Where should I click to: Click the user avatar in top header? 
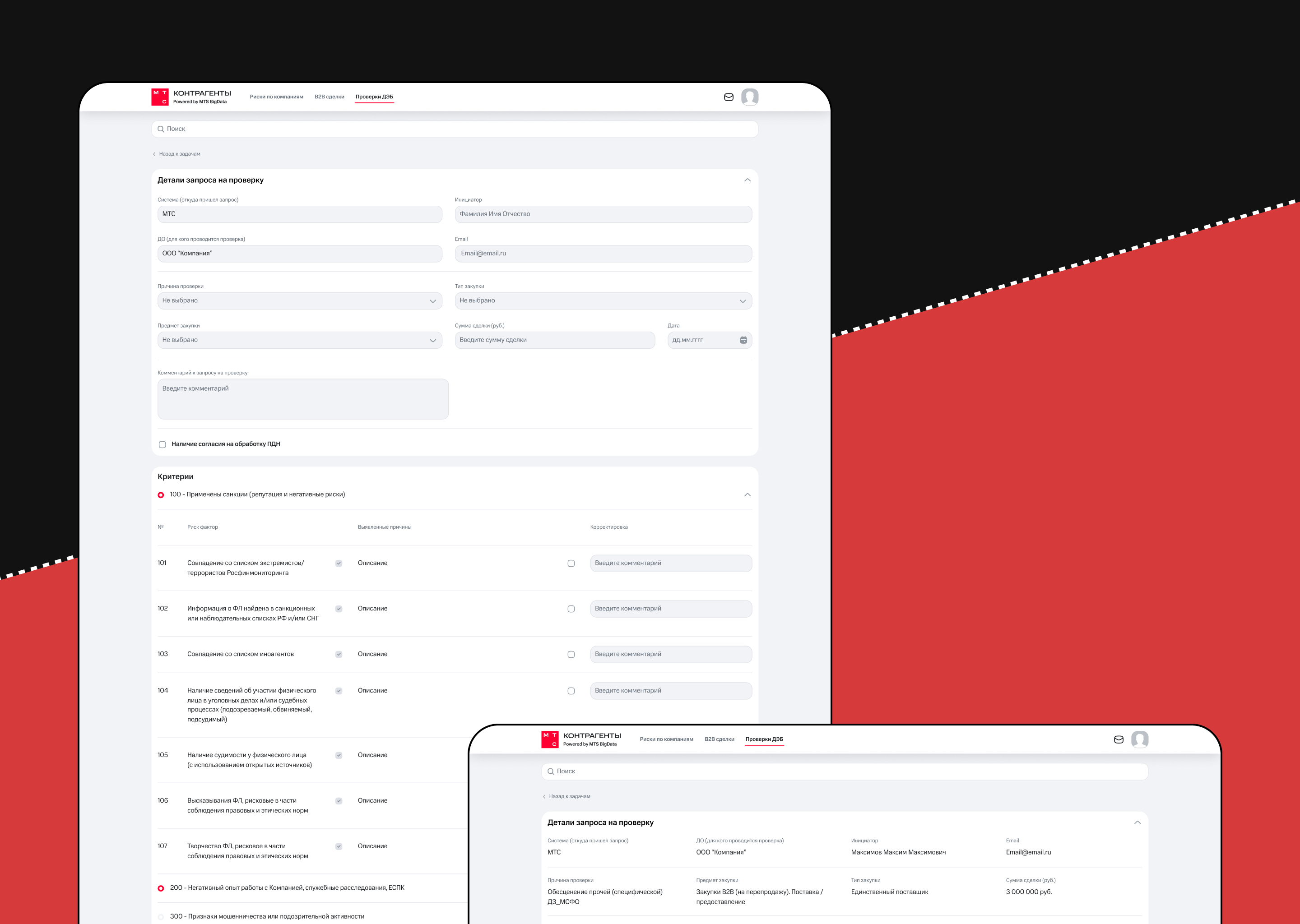point(750,97)
